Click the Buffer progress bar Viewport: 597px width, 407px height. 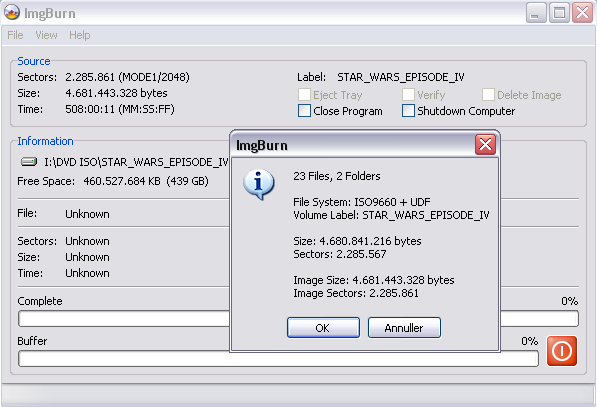pyautogui.click(x=278, y=359)
